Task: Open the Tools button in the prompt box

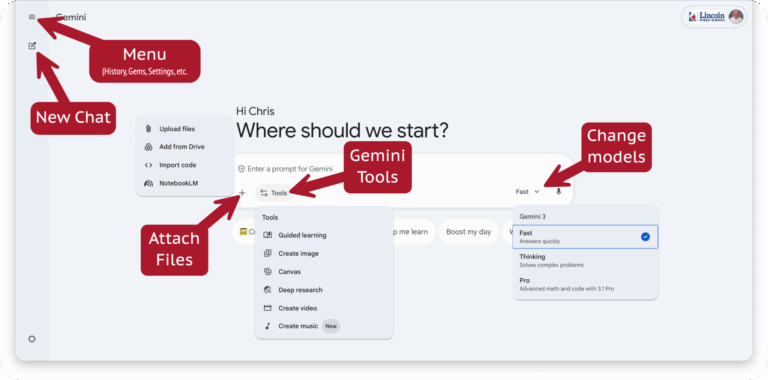Action: [274, 193]
